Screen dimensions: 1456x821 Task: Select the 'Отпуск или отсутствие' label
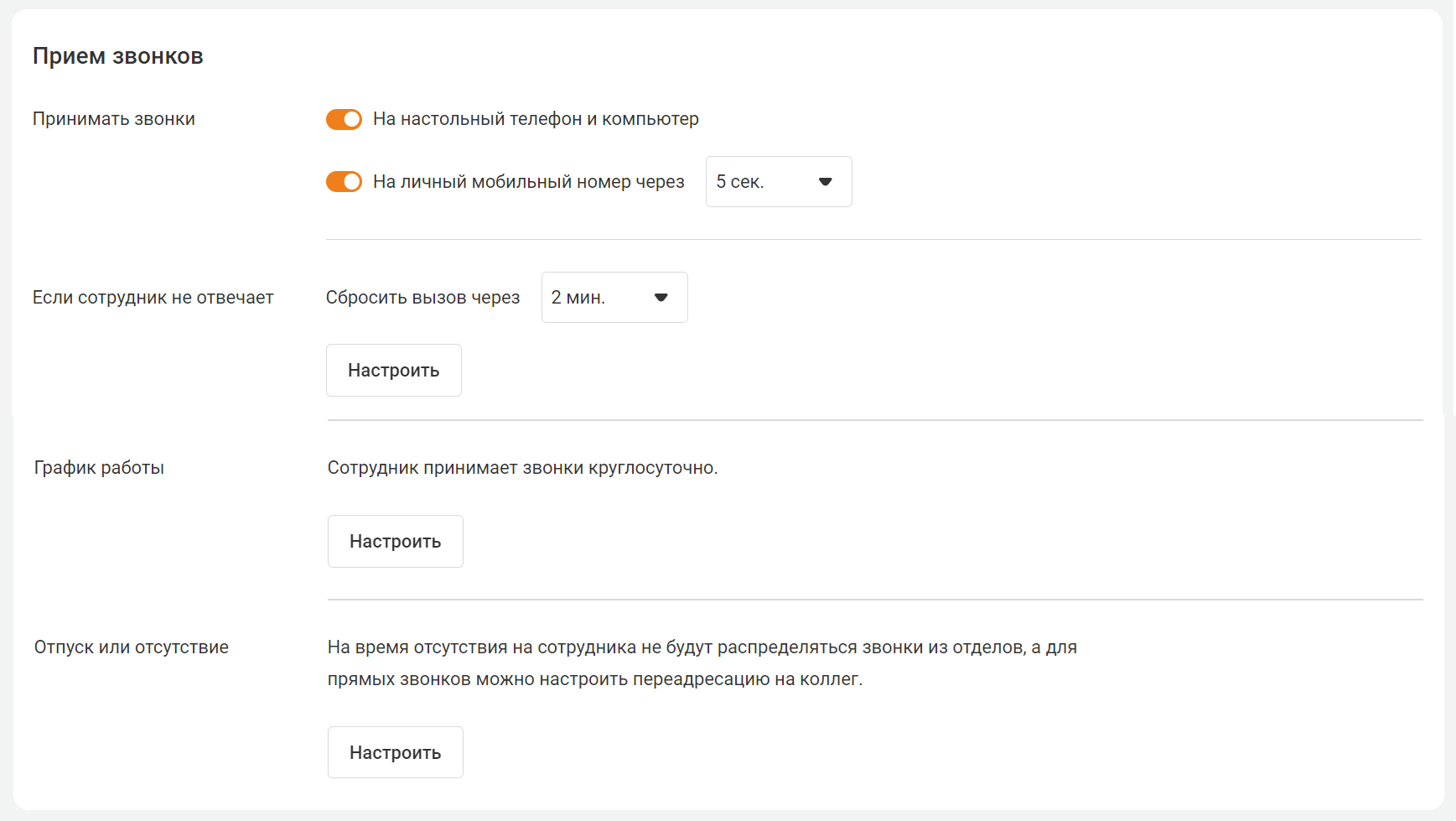tap(132, 647)
